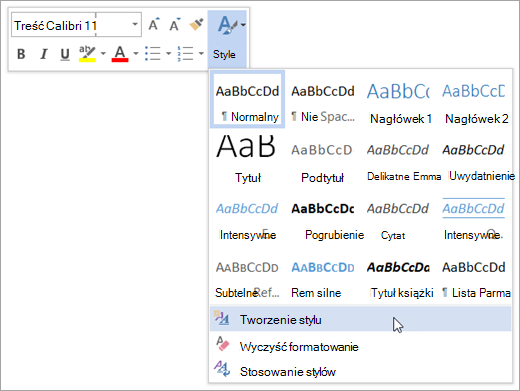Viewport: 520px width, 391px height.
Task: Click the Style button
Action: tap(227, 39)
